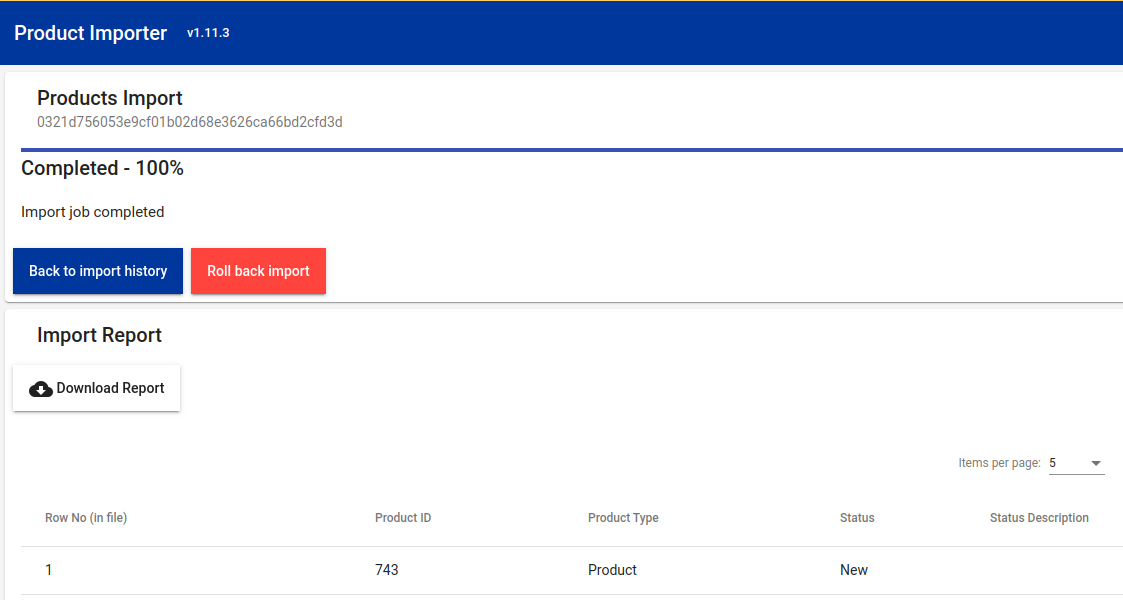Click the Import Report heading

pyautogui.click(x=100, y=335)
